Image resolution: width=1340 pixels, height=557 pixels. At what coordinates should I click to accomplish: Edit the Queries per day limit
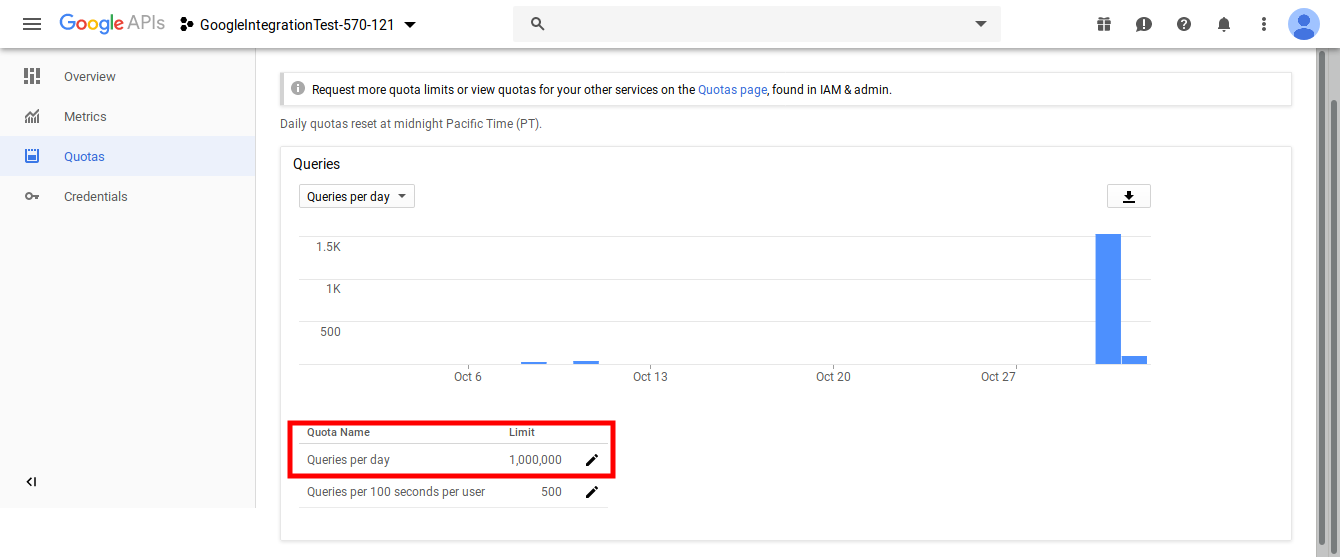click(x=592, y=460)
